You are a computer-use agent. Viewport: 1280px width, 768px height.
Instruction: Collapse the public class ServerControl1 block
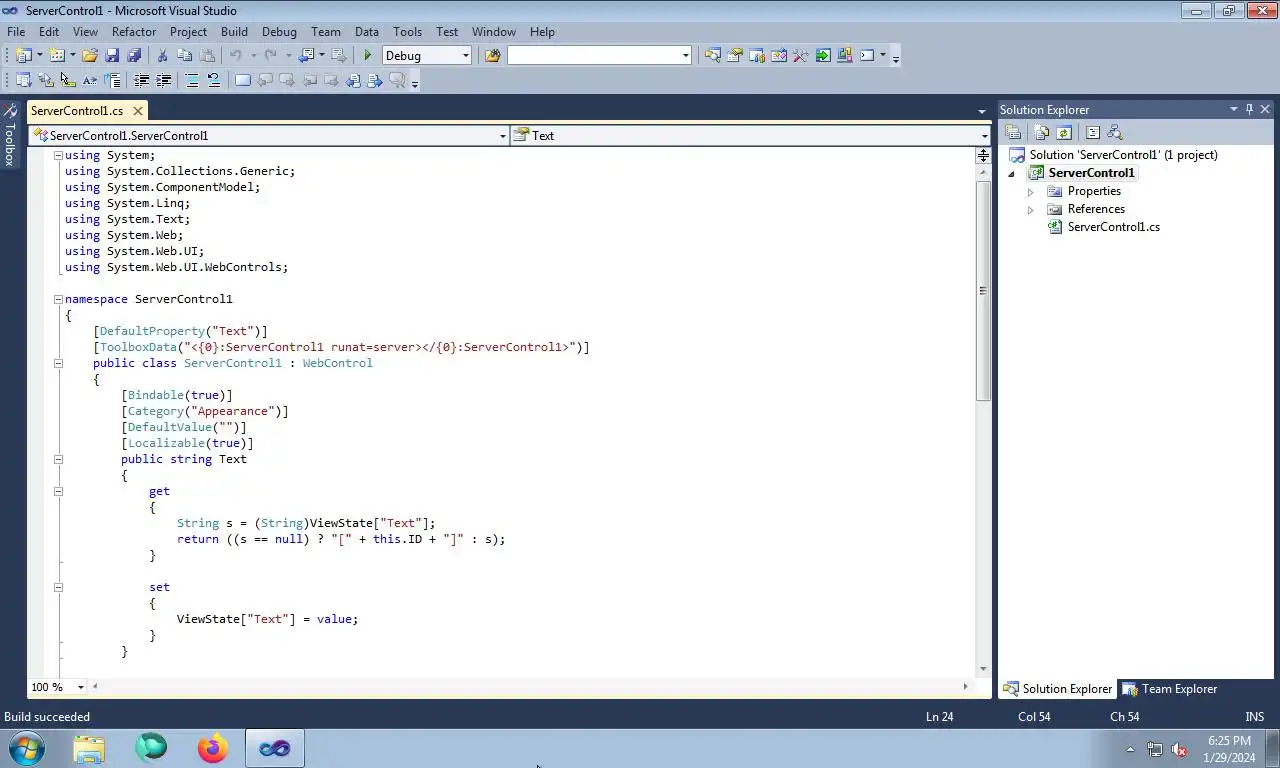coord(58,363)
